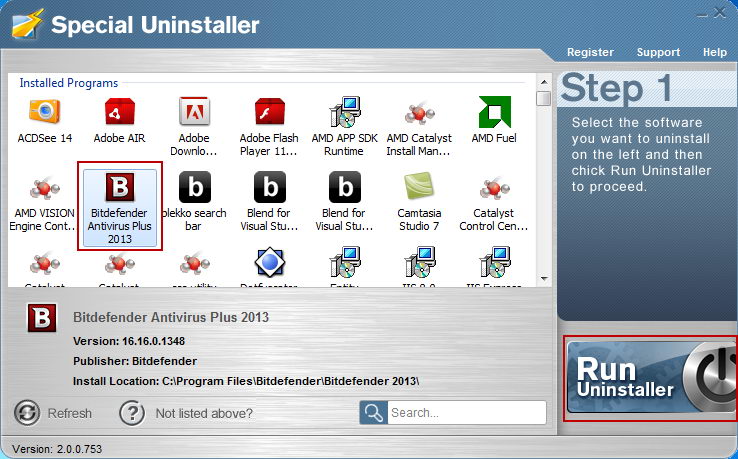The height and width of the screenshot is (459, 738).
Task: Click the magnifier search icon
Action: pos(374,413)
